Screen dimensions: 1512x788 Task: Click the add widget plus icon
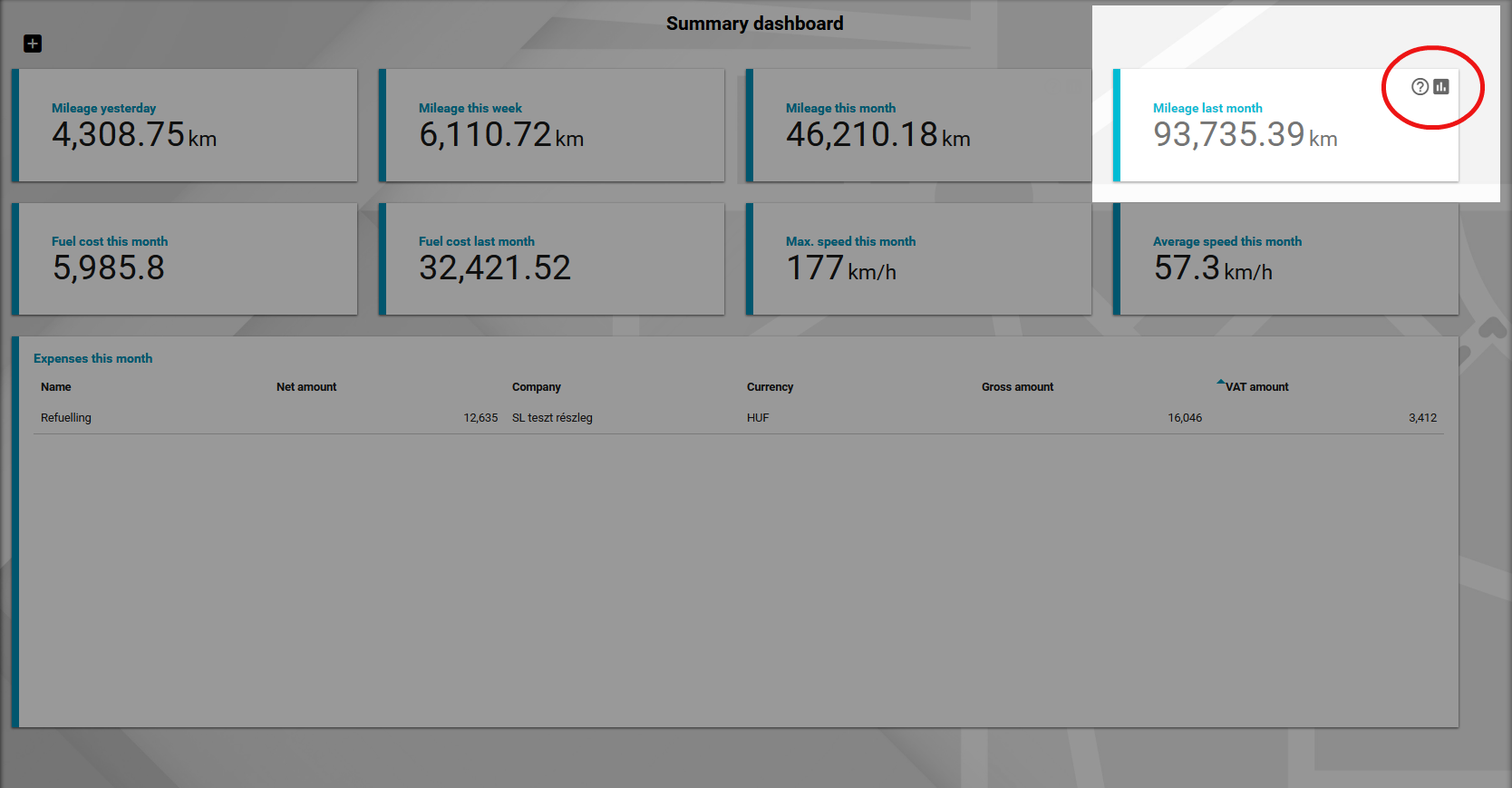point(33,44)
